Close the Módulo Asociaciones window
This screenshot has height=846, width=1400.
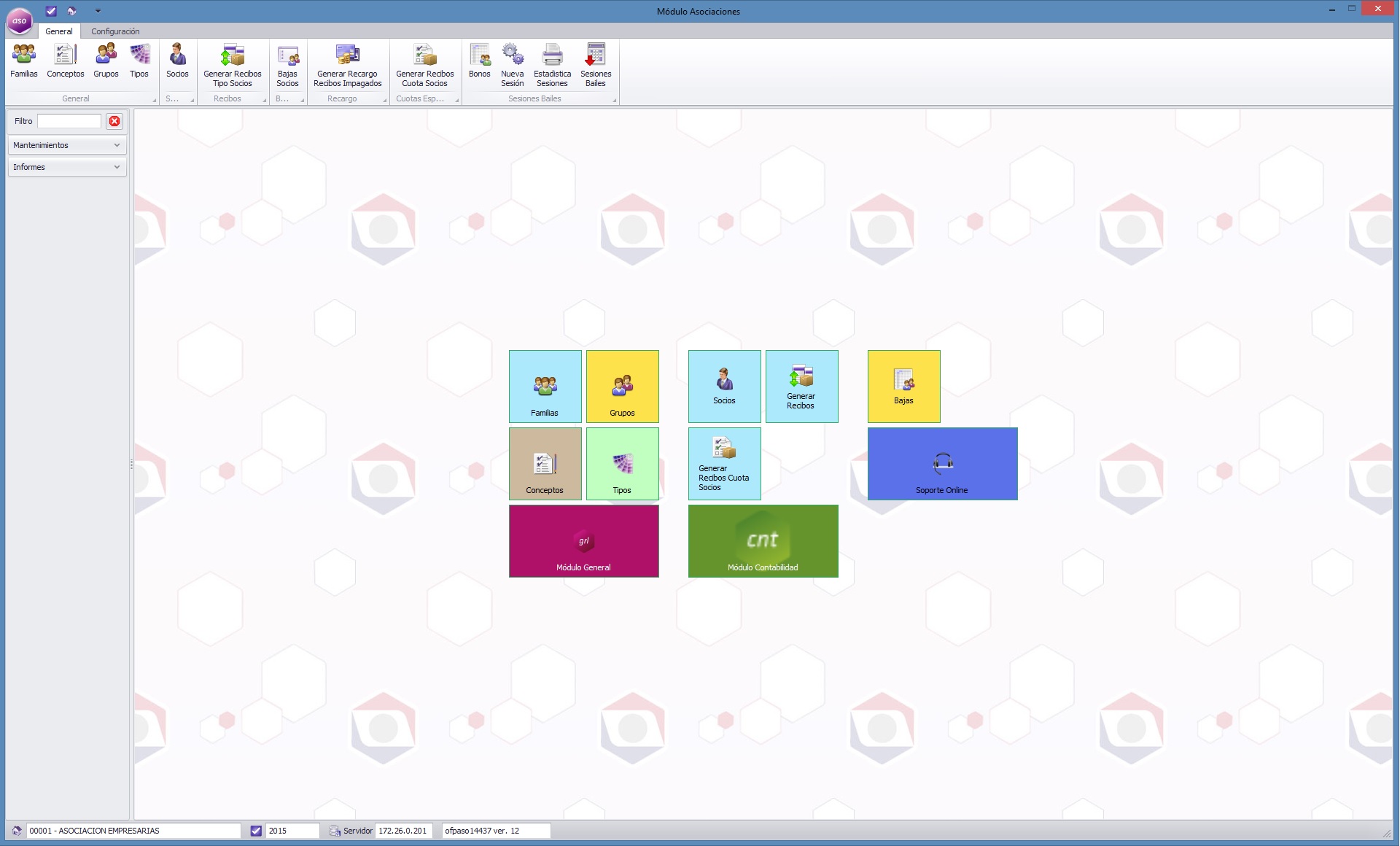pos(1377,9)
